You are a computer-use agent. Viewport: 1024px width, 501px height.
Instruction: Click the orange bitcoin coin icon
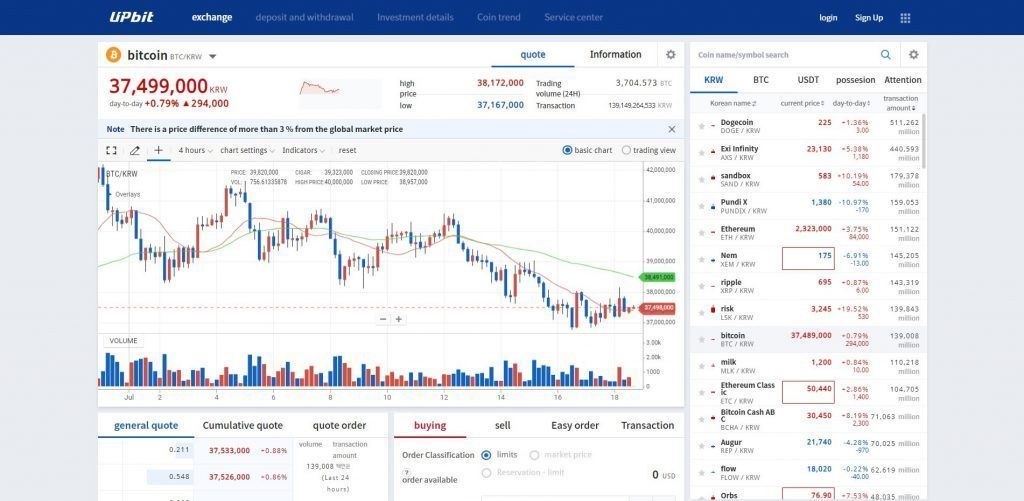(x=114, y=55)
